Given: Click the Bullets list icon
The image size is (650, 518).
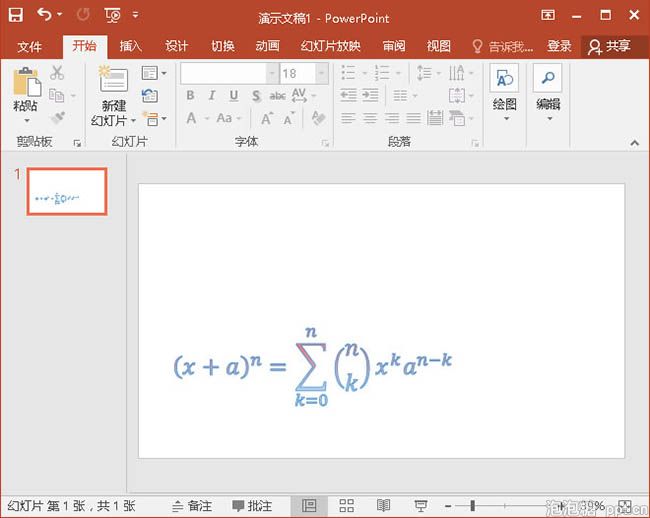Looking at the screenshot, I should (x=348, y=73).
